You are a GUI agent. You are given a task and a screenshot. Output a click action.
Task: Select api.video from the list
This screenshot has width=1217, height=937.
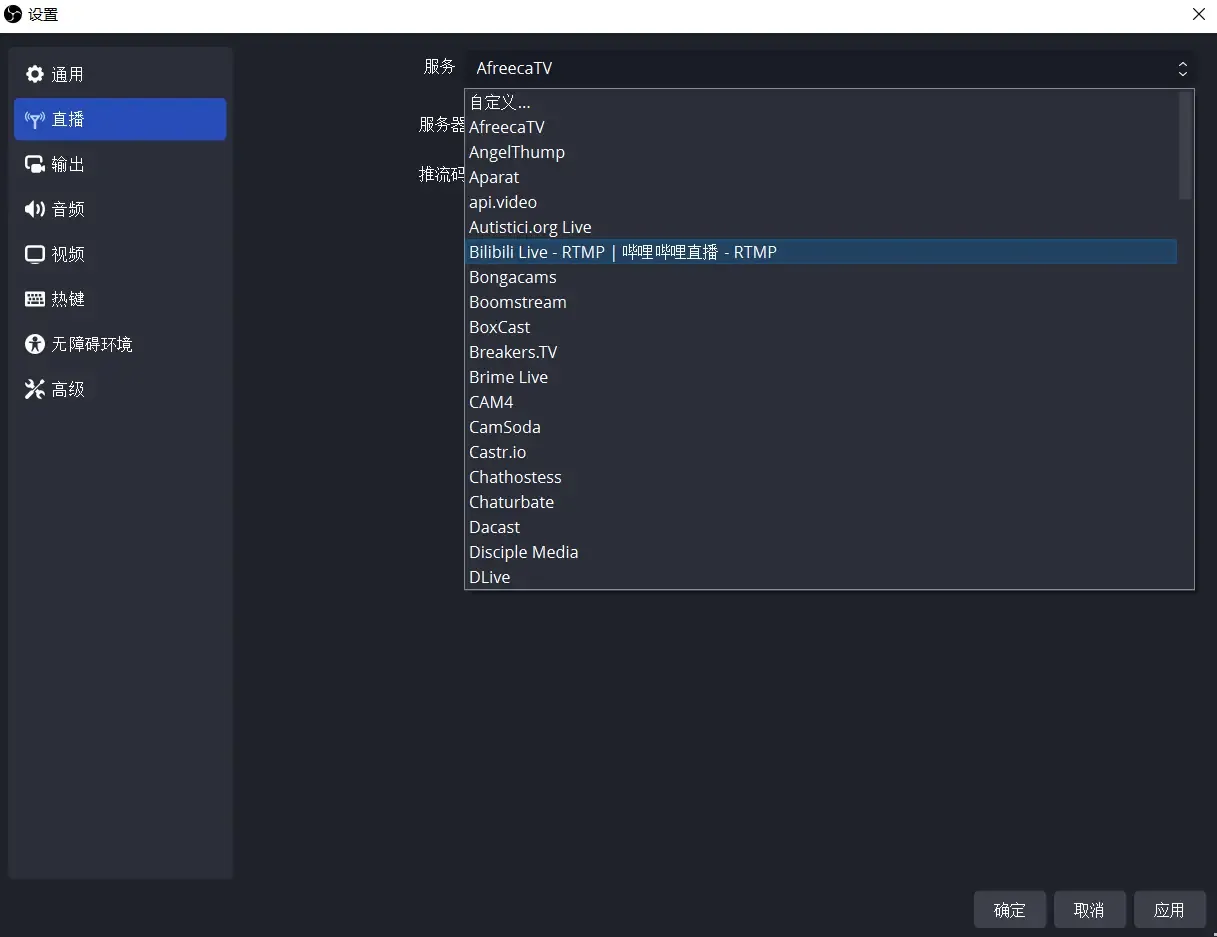point(821,202)
